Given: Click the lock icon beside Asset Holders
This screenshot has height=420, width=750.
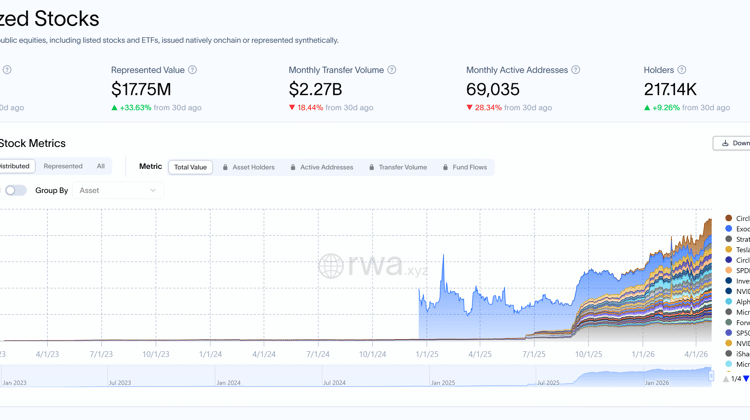Looking at the screenshot, I should pyautogui.click(x=226, y=168).
